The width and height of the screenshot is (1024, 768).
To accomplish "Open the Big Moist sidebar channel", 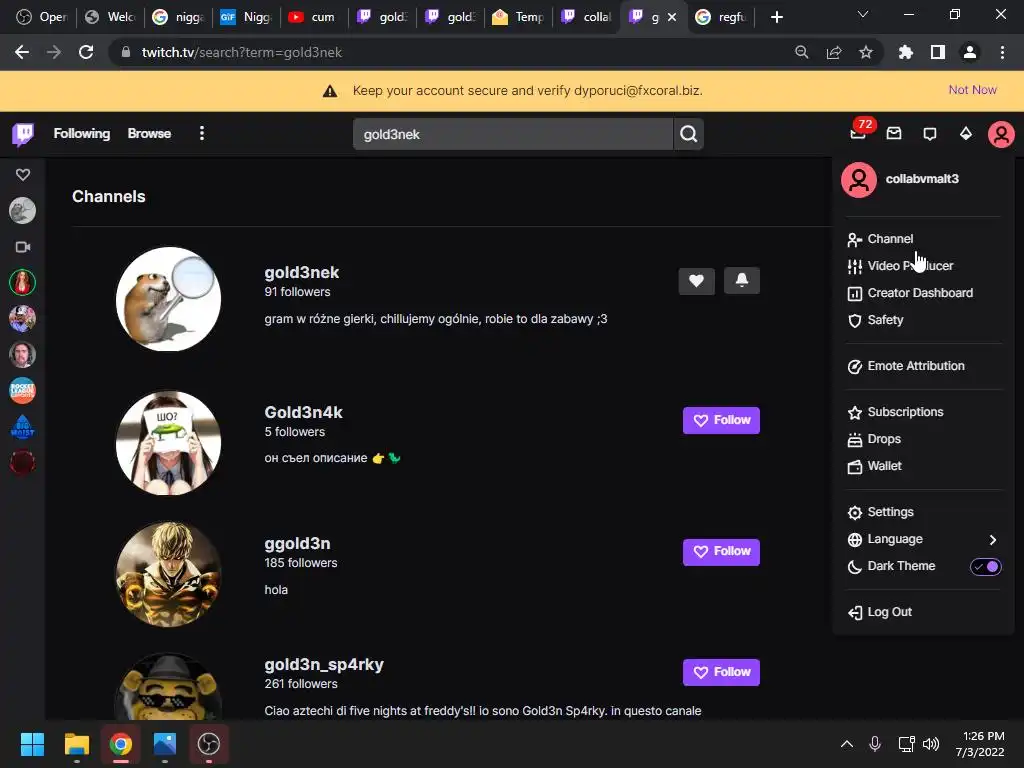I will 23,426.
